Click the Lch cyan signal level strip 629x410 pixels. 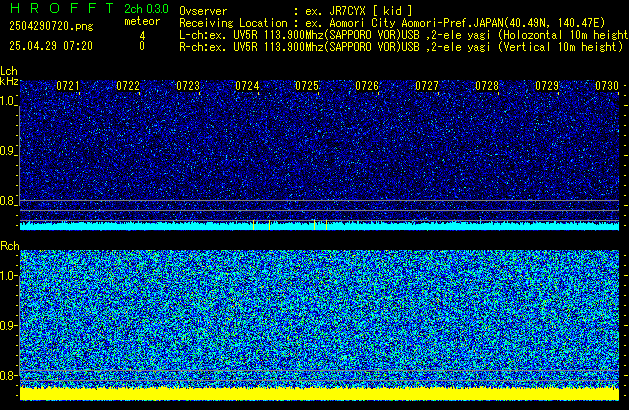coord(319,226)
